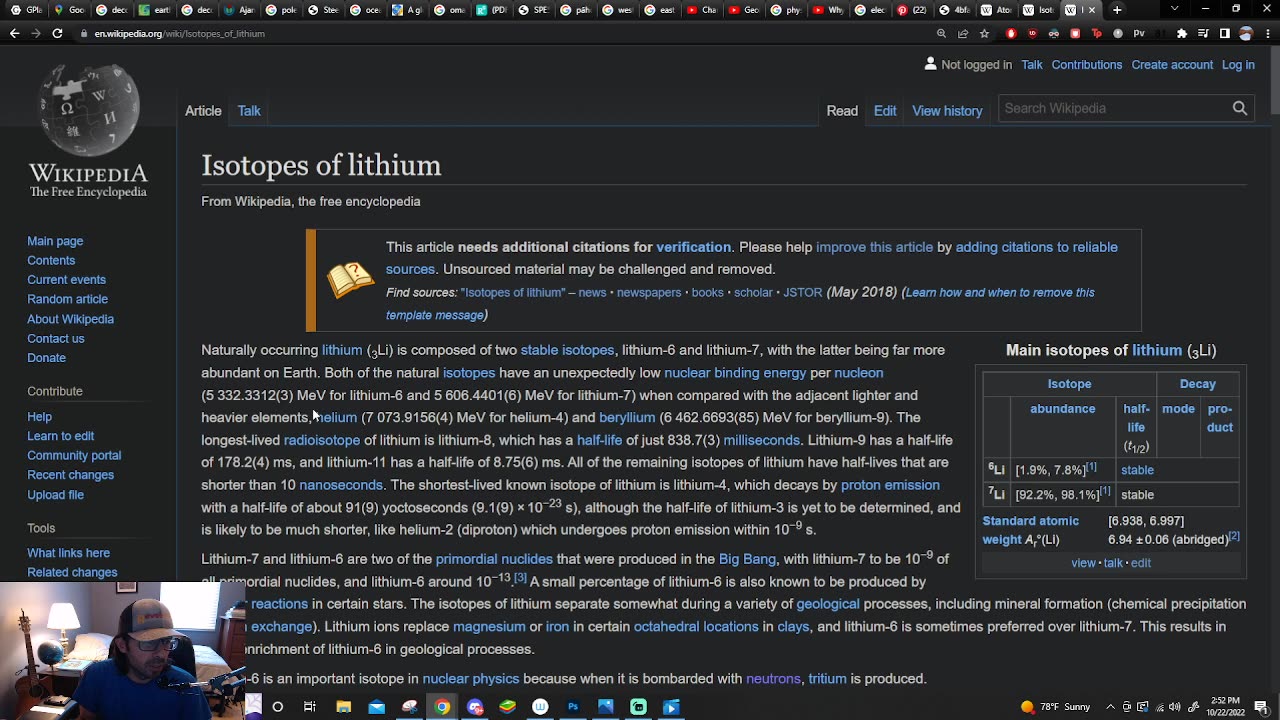This screenshot has height=720, width=1280.
Task: Follow the 'stable isotopes' link
Action: 567,350
